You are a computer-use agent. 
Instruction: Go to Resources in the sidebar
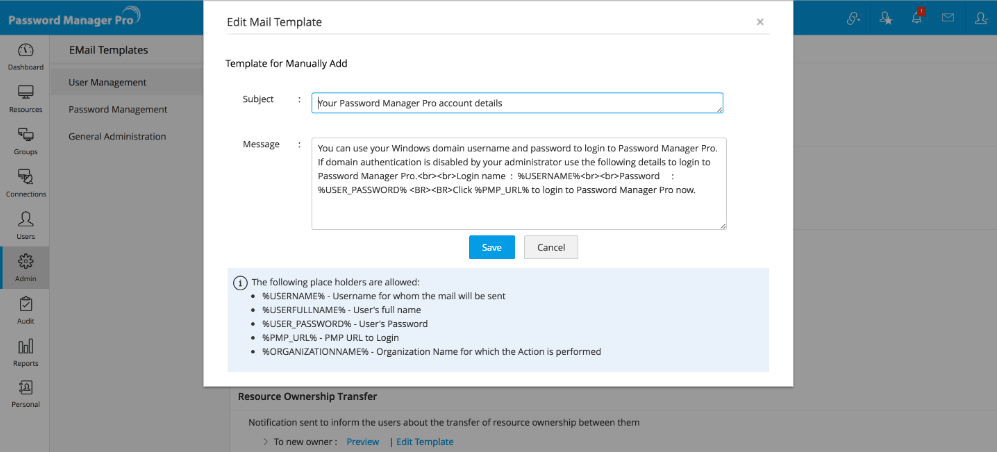(26, 97)
